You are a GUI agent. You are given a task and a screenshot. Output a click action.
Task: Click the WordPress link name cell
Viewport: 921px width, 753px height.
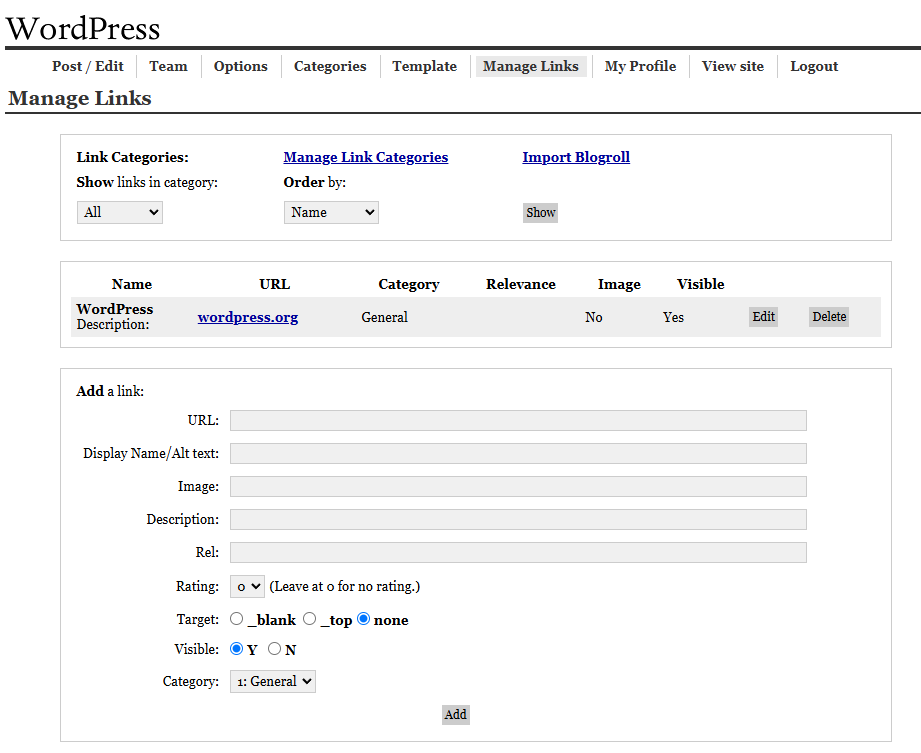coord(115,309)
